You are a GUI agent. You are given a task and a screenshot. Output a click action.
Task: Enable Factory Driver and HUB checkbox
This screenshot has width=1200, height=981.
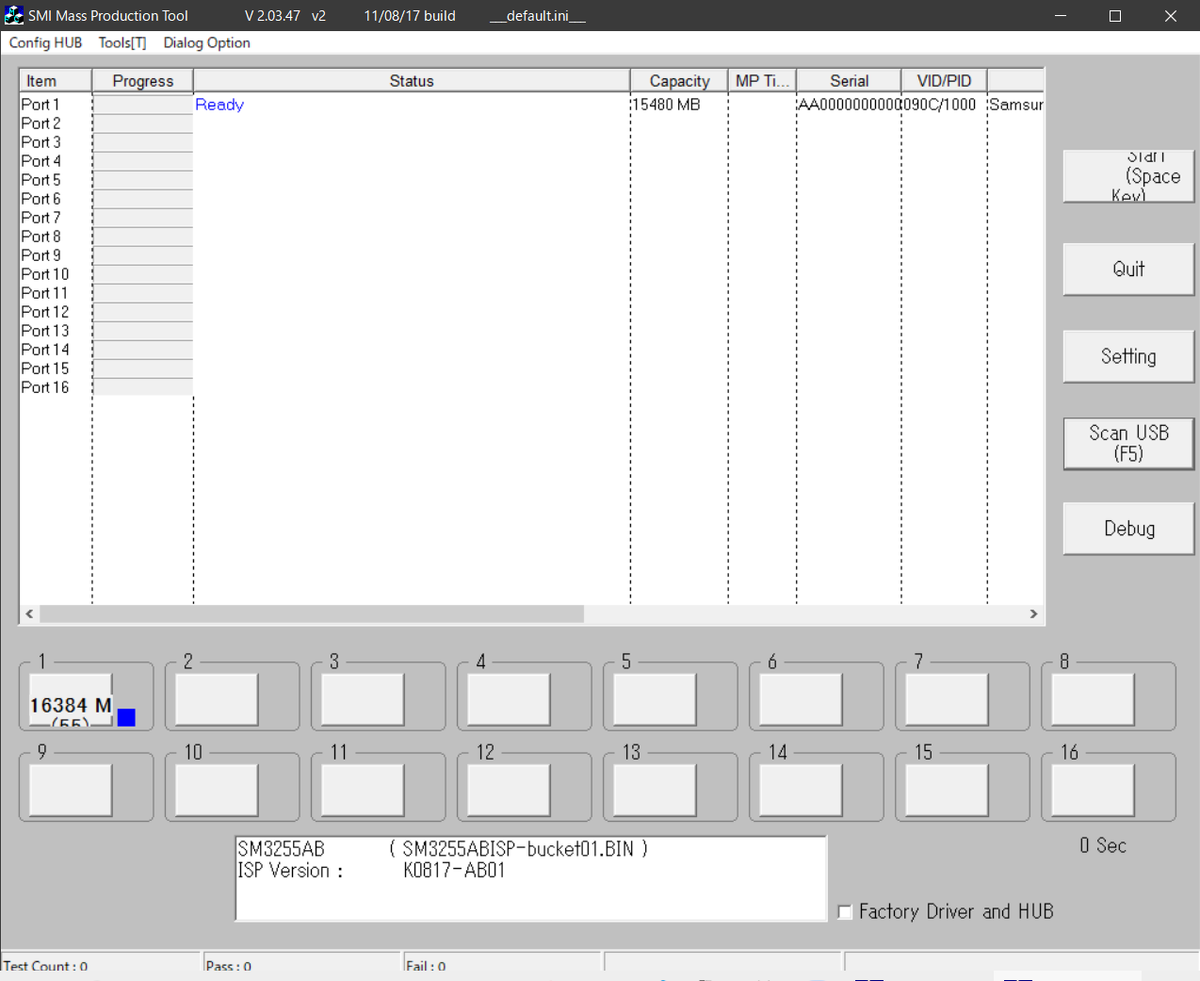click(846, 912)
